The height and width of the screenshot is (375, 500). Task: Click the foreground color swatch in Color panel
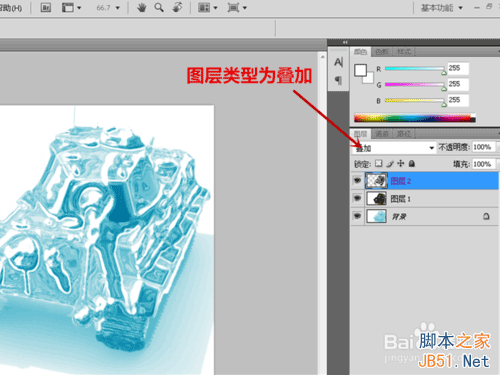(x=360, y=70)
